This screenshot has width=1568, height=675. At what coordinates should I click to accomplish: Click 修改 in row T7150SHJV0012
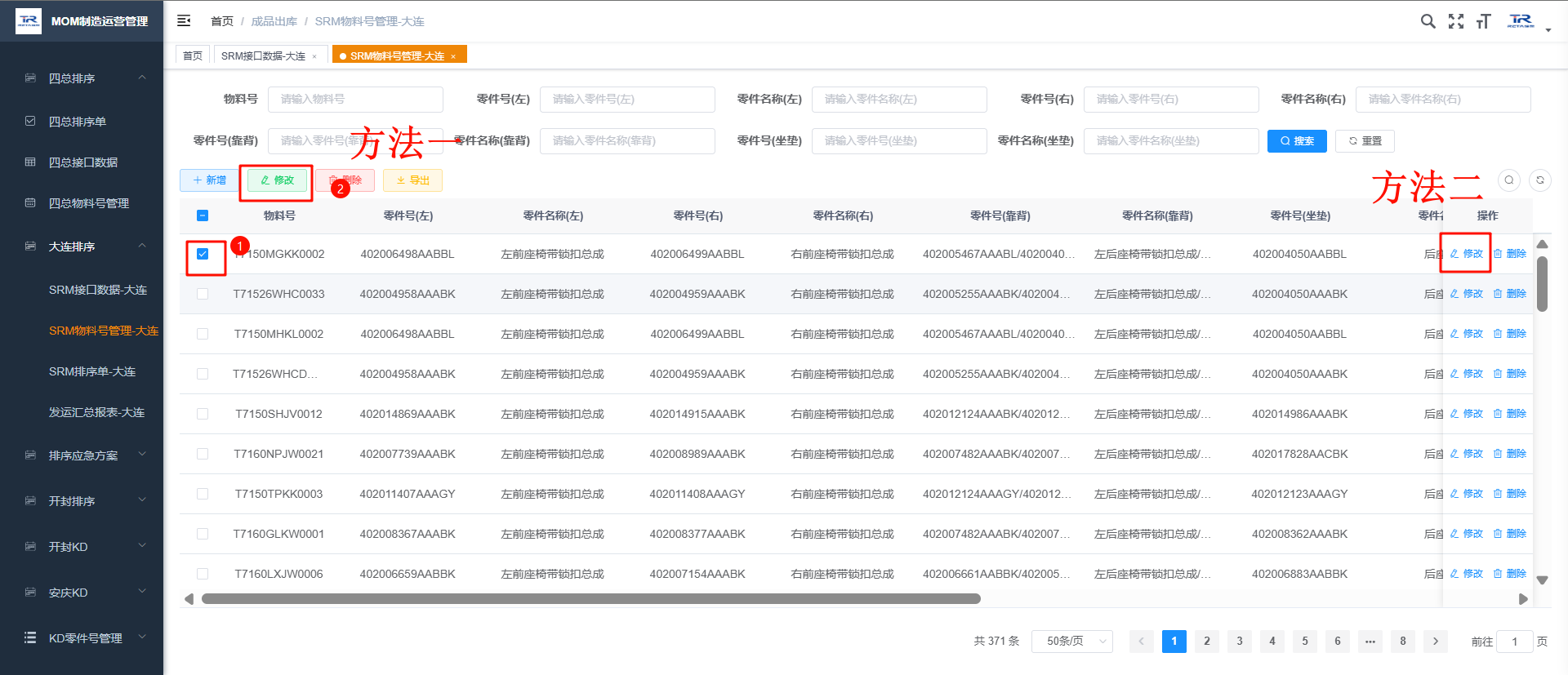point(1467,414)
